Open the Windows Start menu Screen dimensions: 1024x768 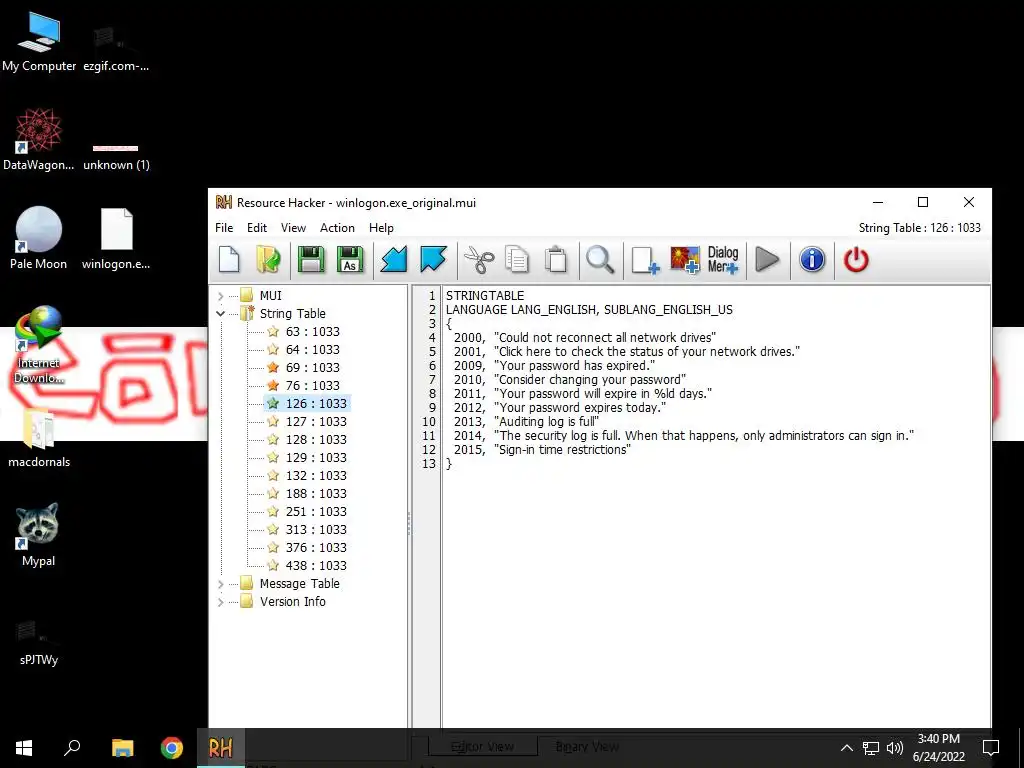(24, 748)
